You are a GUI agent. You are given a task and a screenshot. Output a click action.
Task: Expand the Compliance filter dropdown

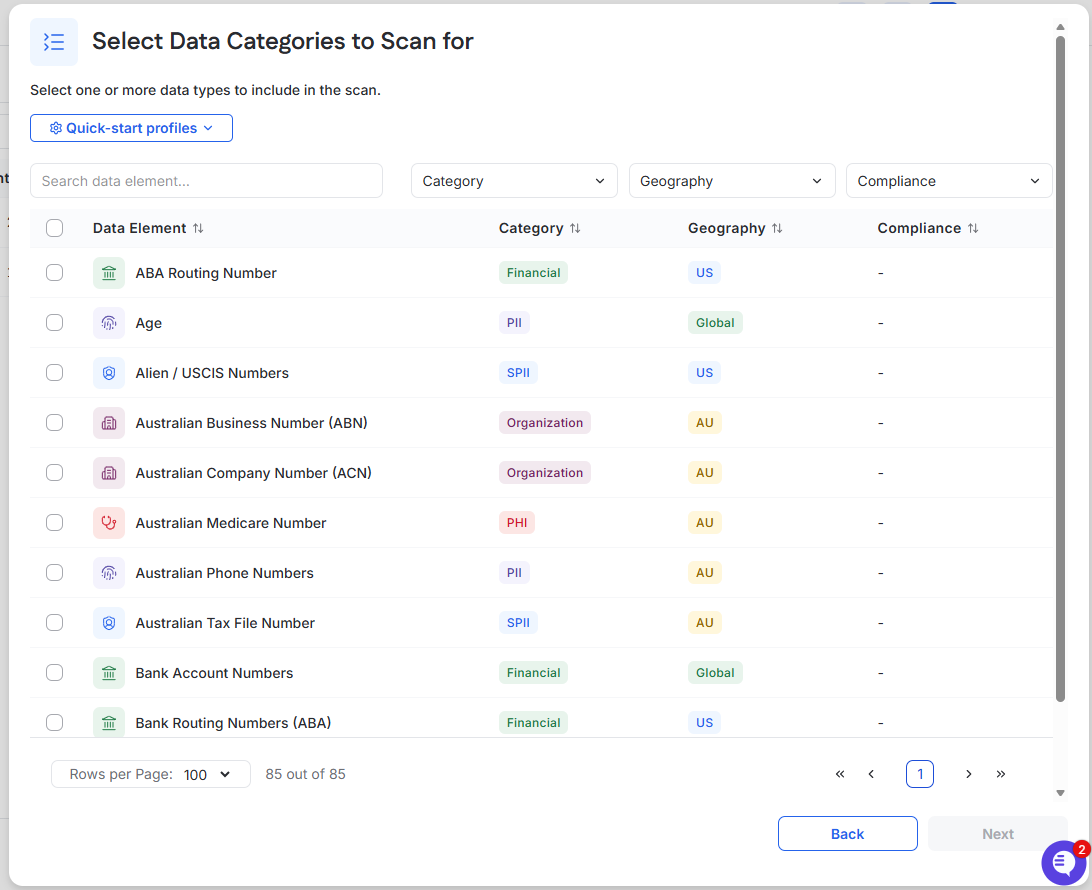pos(949,181)
